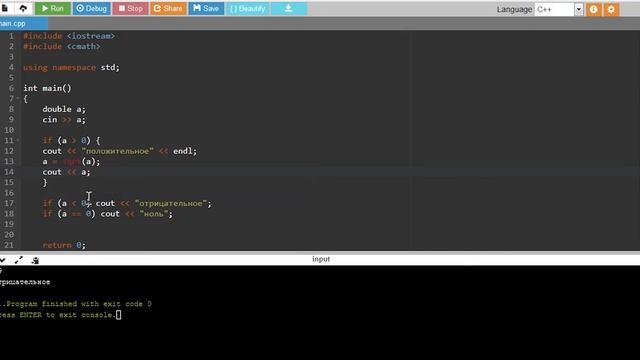This screenshot has height=360, width=640.
Task: Collapse the fold arrow at line 11
Action: (18, 140)
